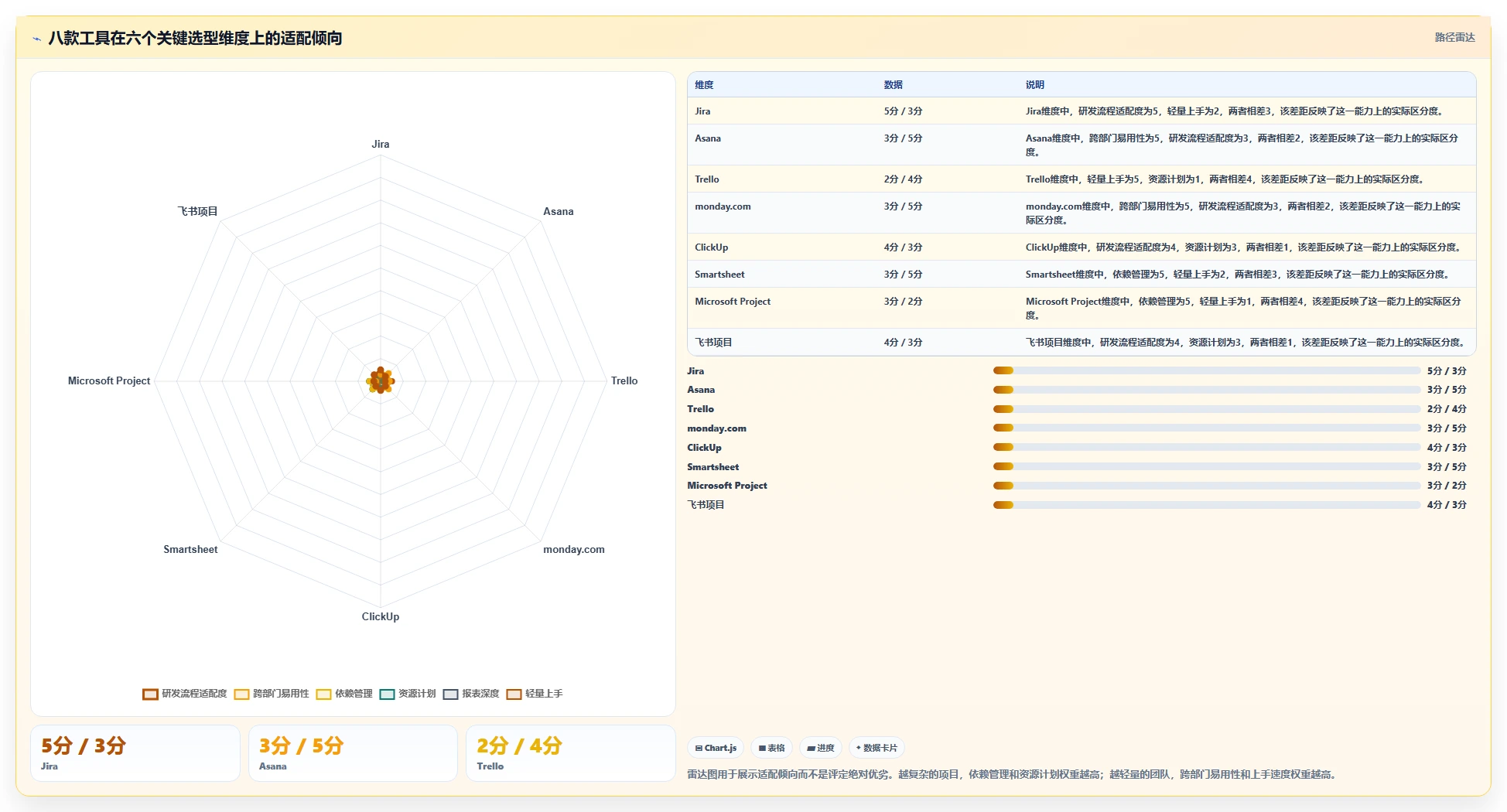Click the monday.com axis label on radar
The image size is (1507, 812).
[x=573, y=549]
